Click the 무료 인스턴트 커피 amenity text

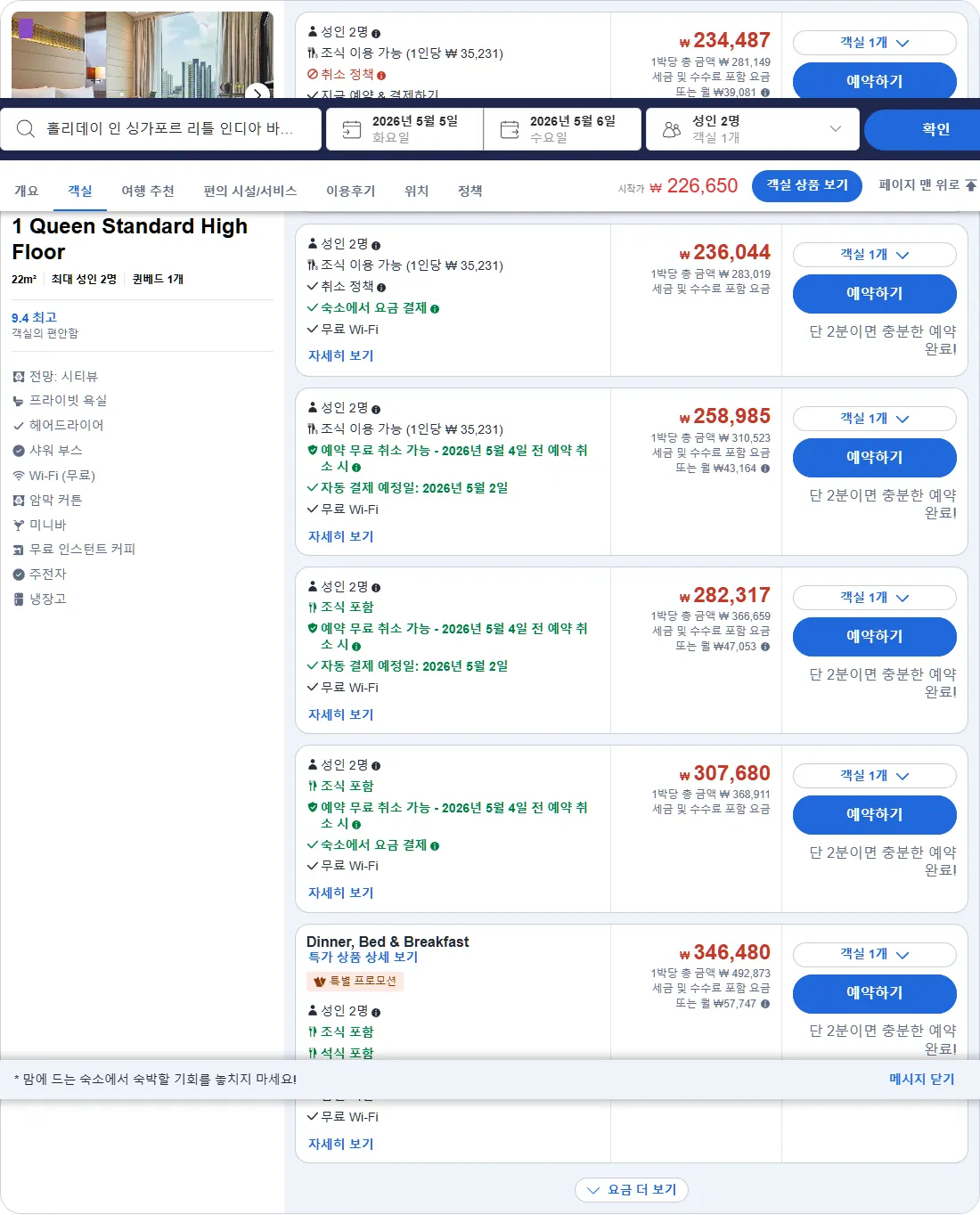[x=82, y=549]
